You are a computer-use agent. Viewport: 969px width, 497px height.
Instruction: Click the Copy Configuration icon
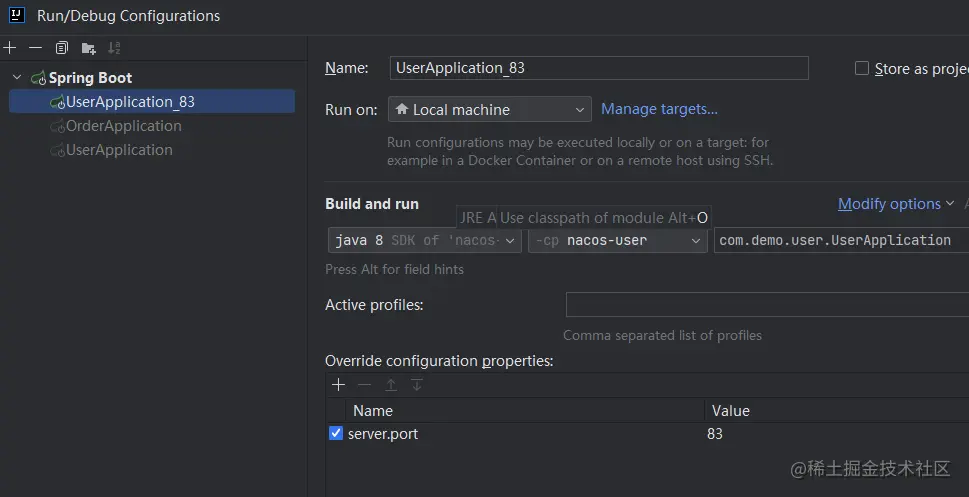(62, 48)
